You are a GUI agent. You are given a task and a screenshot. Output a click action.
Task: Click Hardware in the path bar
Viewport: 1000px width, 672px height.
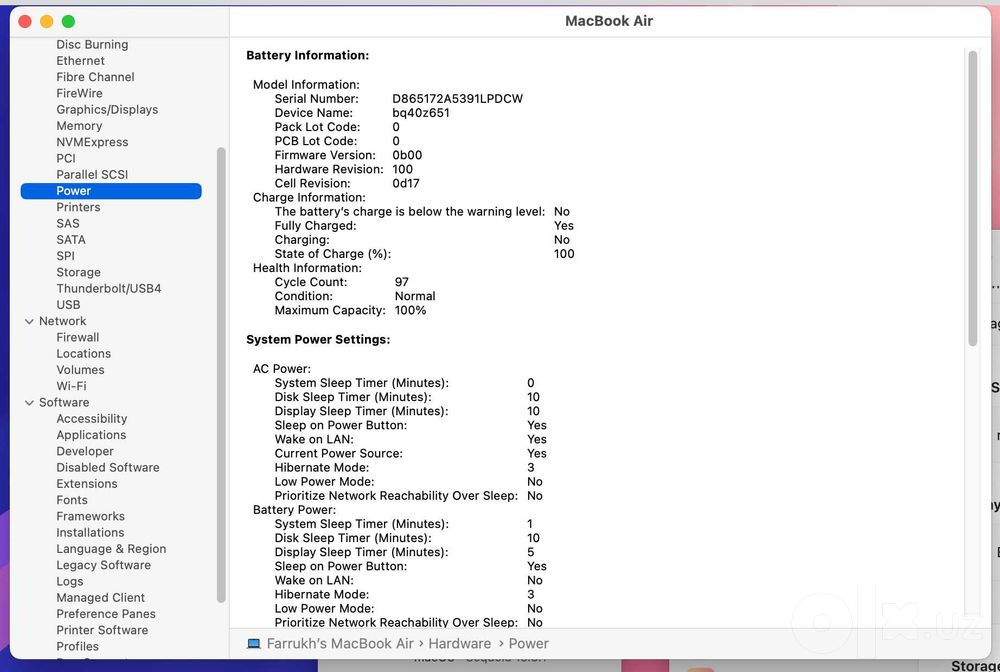tap(460, 644)
